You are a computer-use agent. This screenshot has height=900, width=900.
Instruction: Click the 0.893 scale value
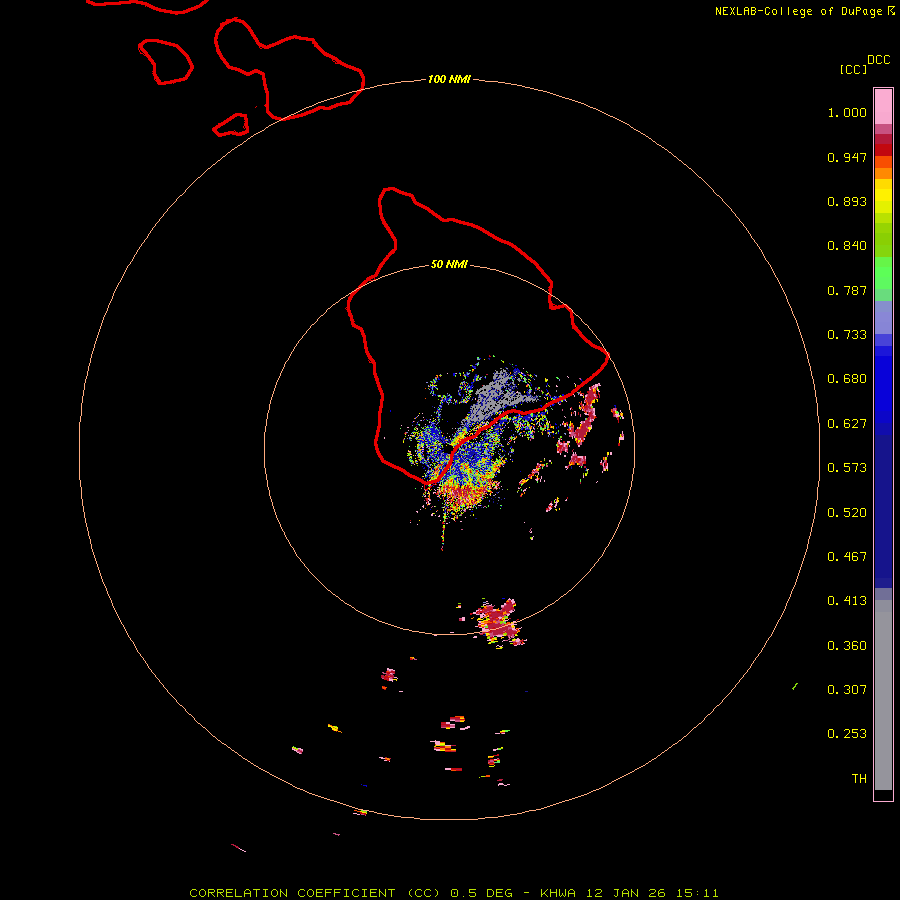pos(847,201)
